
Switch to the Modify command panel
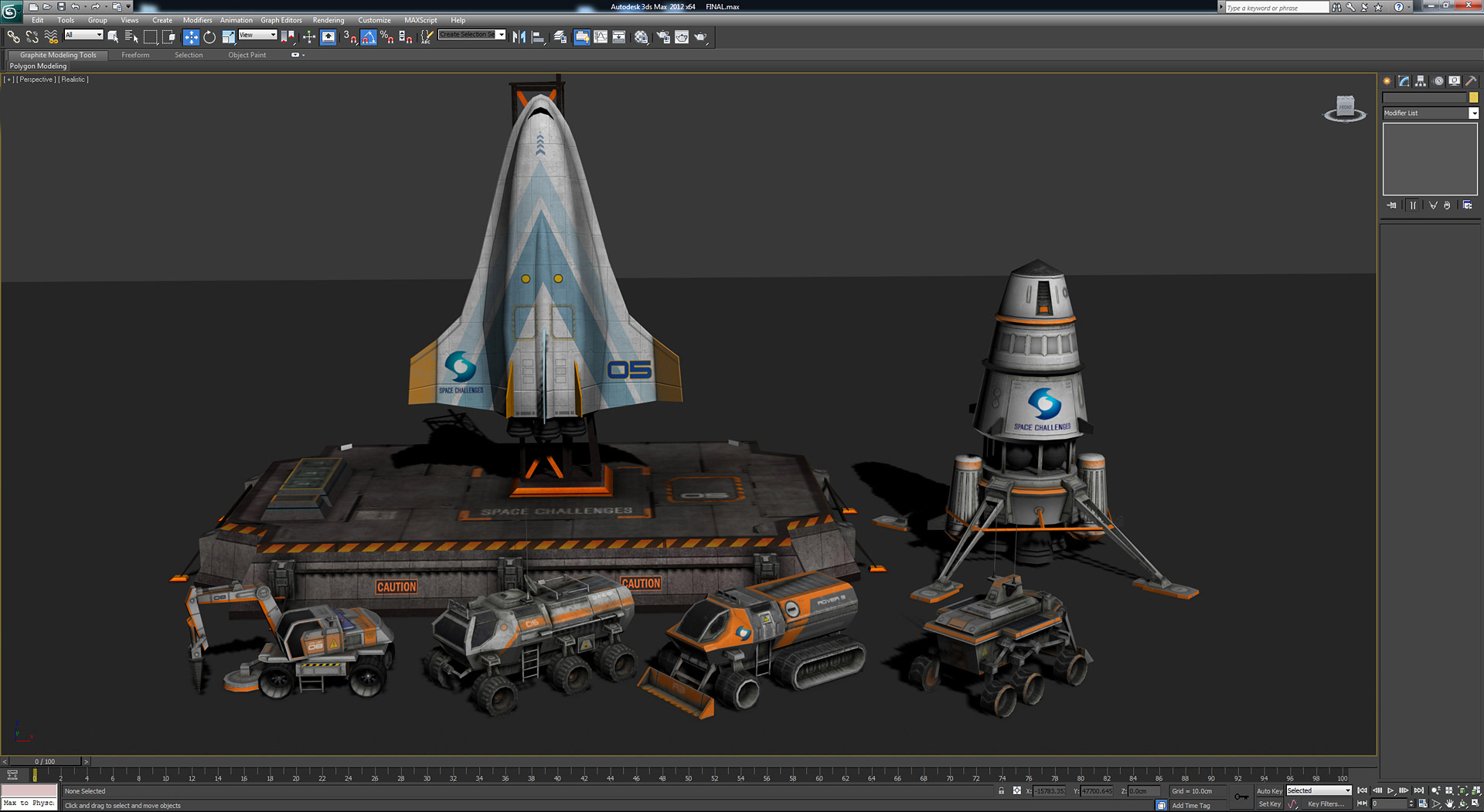pos(1404,80)
